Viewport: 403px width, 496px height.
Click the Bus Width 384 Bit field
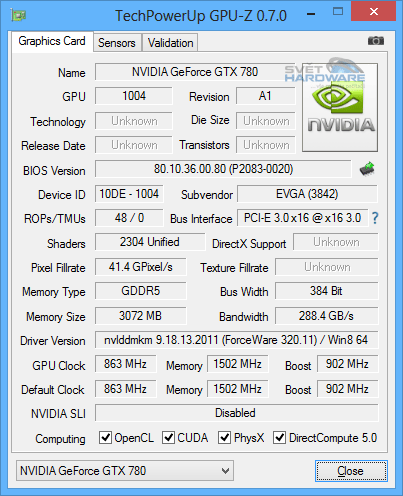click(x=327, y=291)
